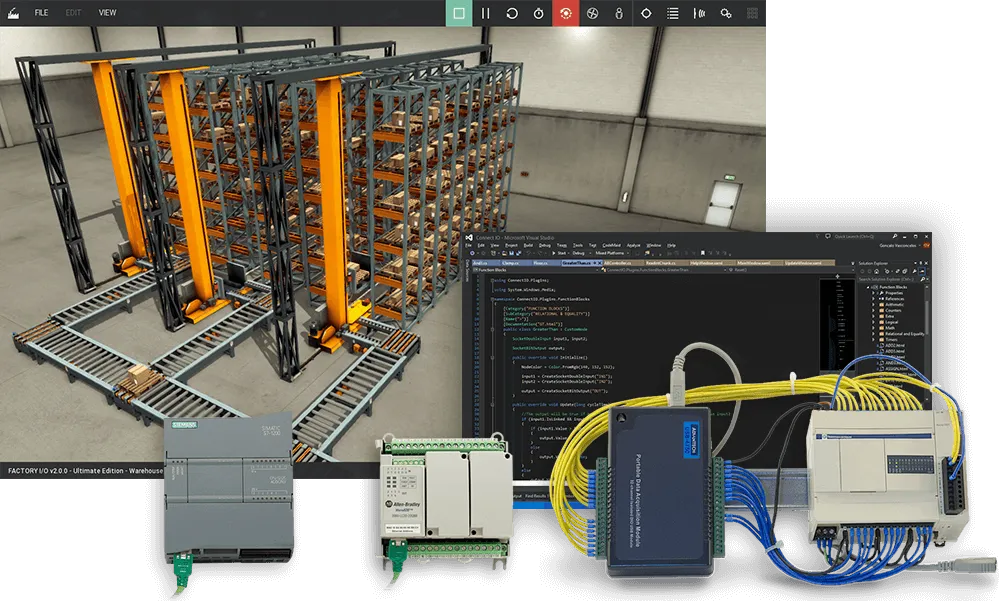Expand the Properties node in Solution Explorer

[873, 293]
